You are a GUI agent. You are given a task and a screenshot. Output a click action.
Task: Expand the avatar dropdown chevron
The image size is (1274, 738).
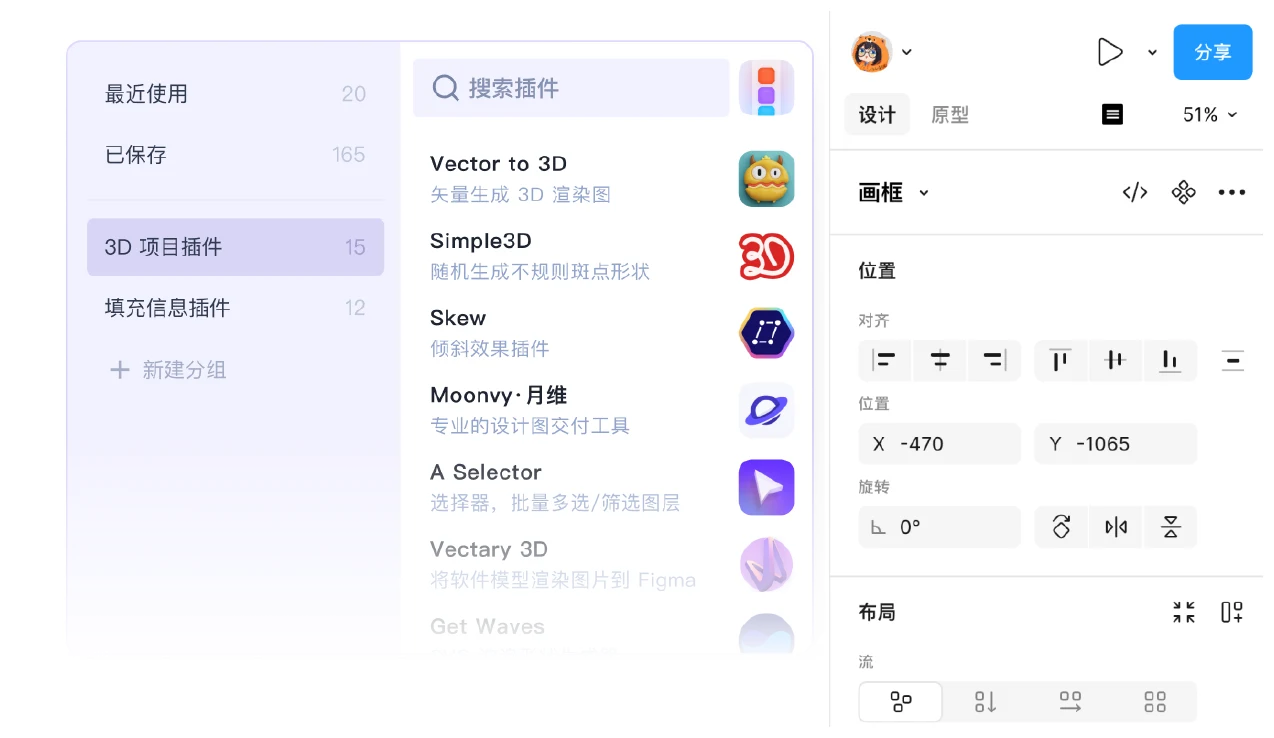(x=907, y=52)
